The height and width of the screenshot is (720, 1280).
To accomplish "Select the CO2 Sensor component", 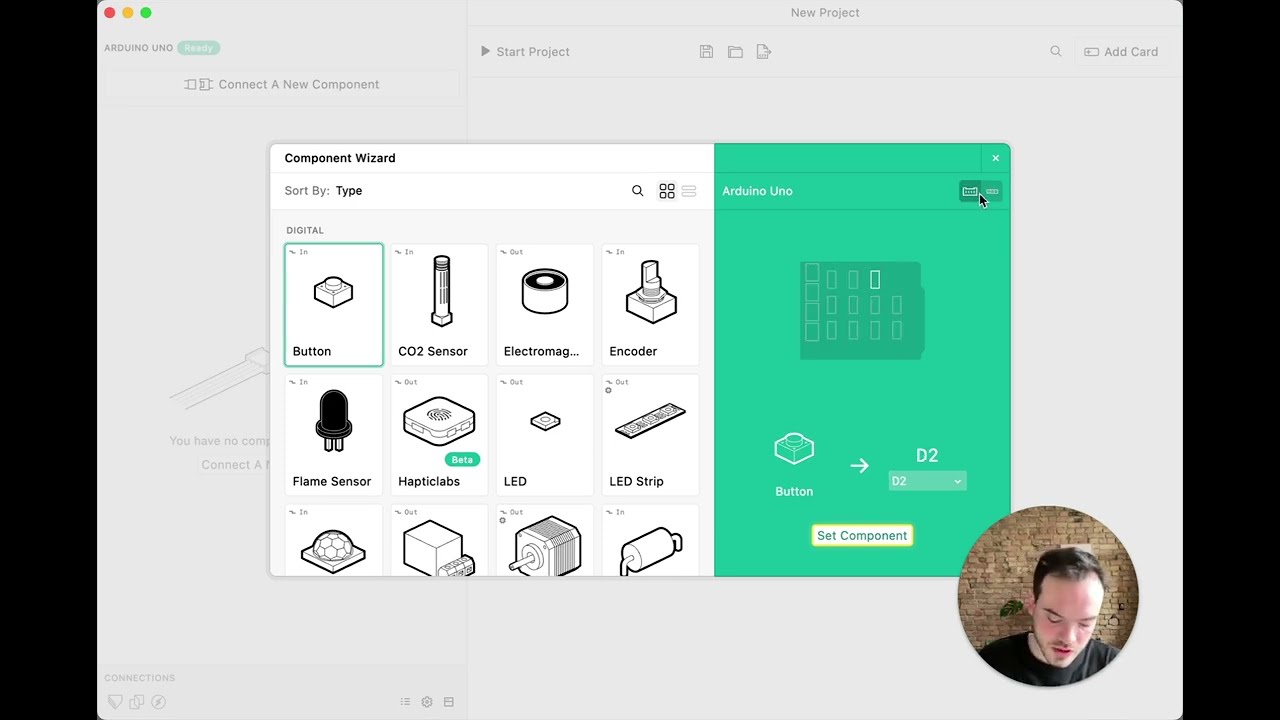I will [439, 305].
